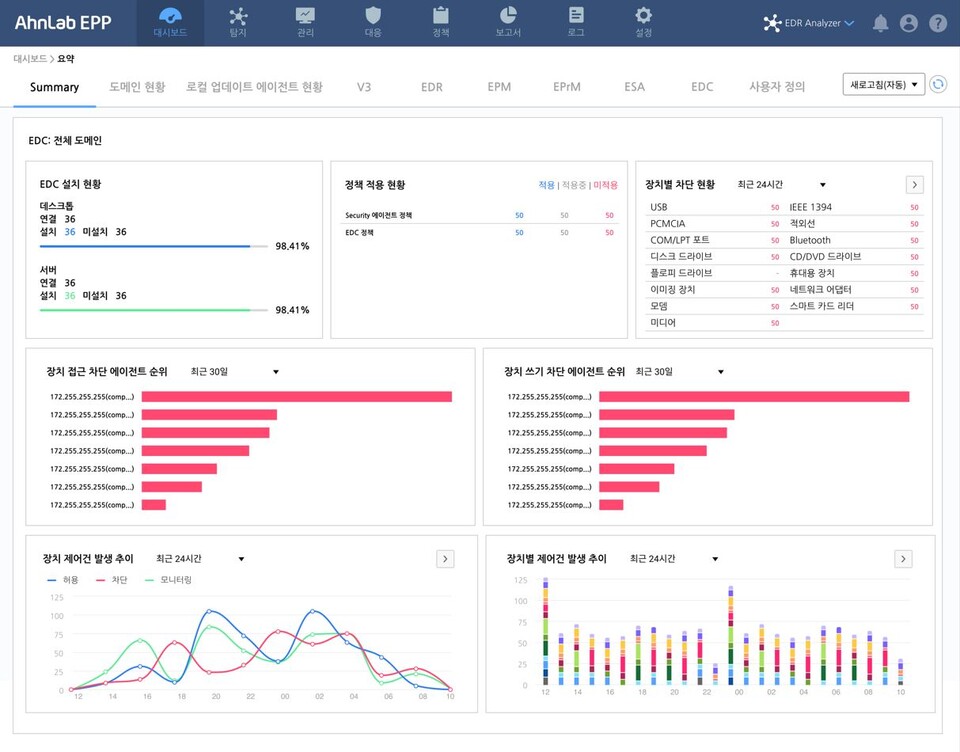Open details via the 장치별 차단 현황 arrow button

(x=914, y=184)
